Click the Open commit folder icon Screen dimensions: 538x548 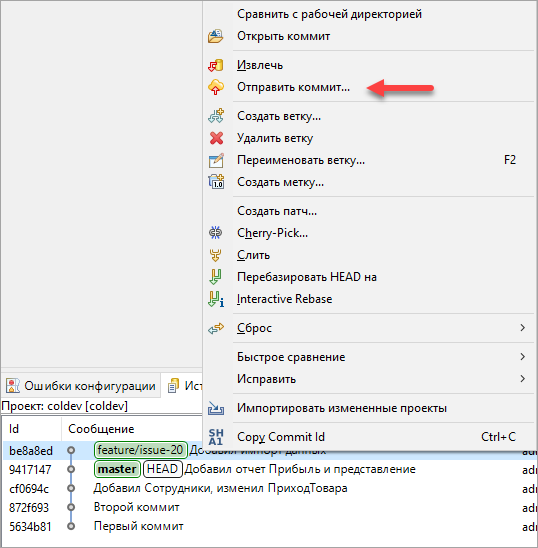coord(216,36)
